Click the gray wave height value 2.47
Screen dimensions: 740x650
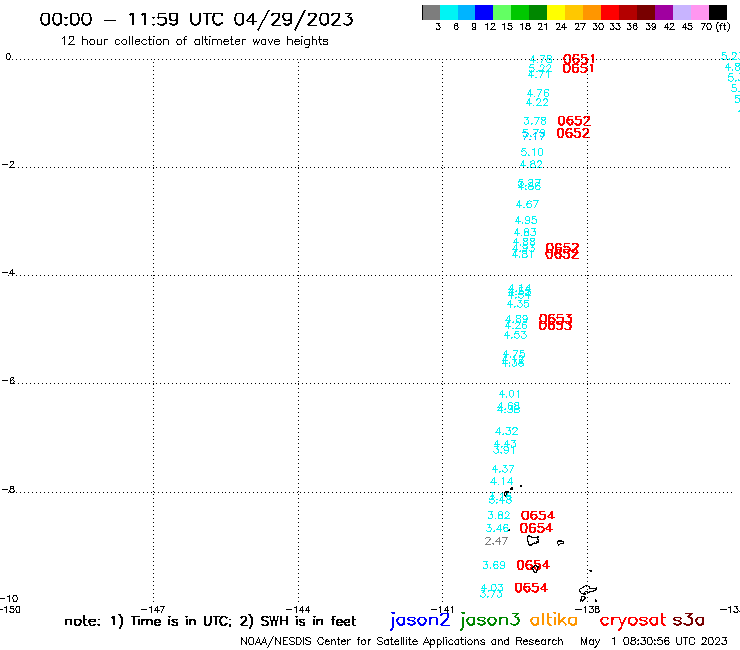496,541
